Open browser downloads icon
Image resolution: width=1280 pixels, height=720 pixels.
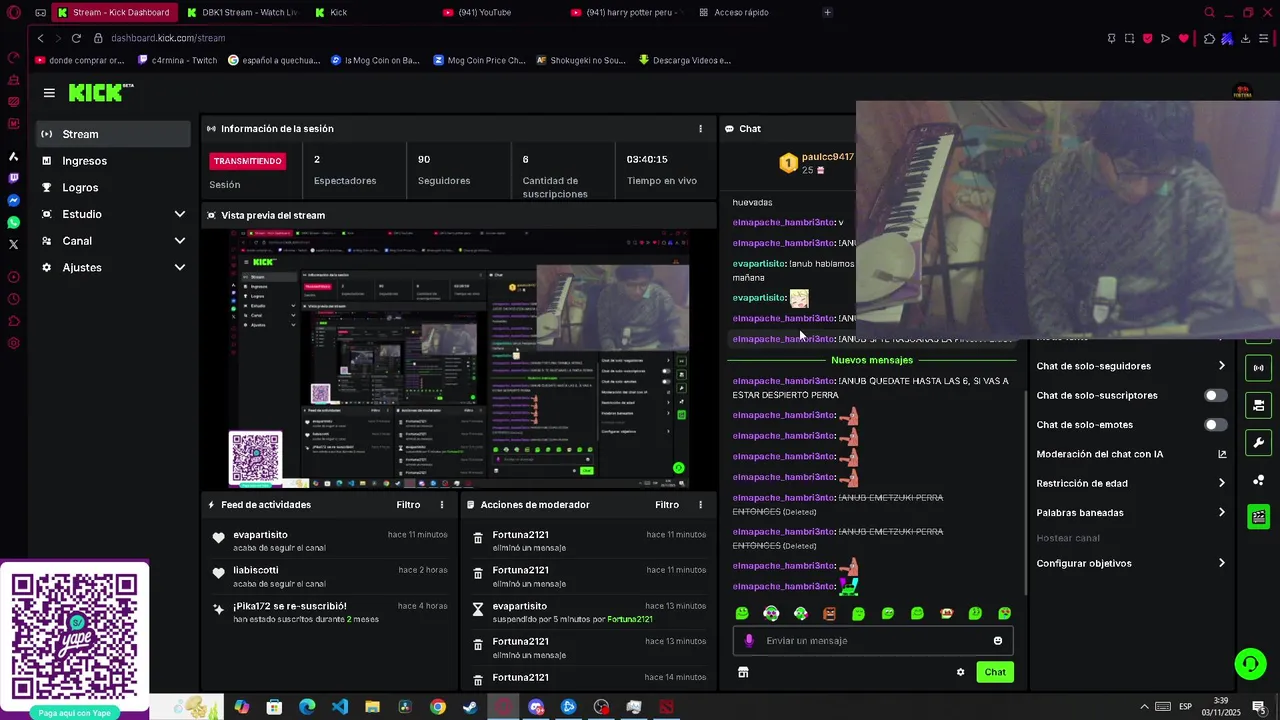pos(1245,38)
